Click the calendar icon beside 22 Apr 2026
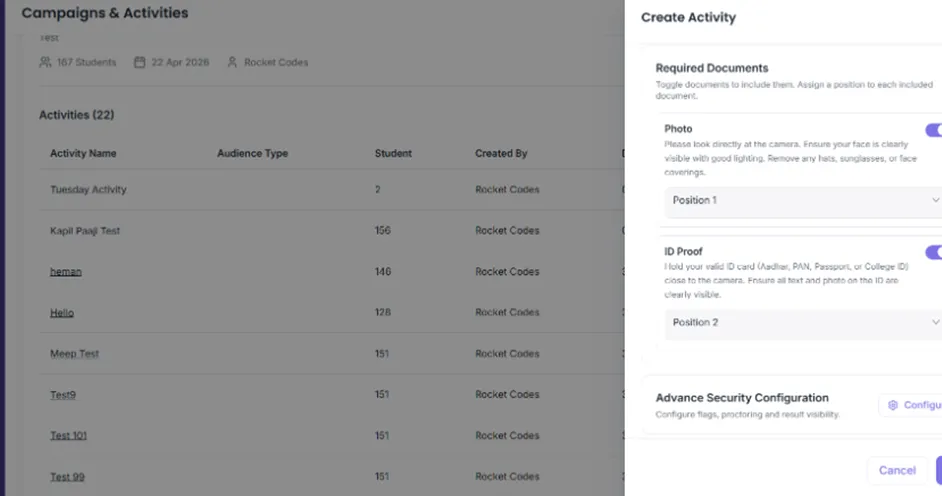Screen dimensions: 942x496 (x=139, y=62)
